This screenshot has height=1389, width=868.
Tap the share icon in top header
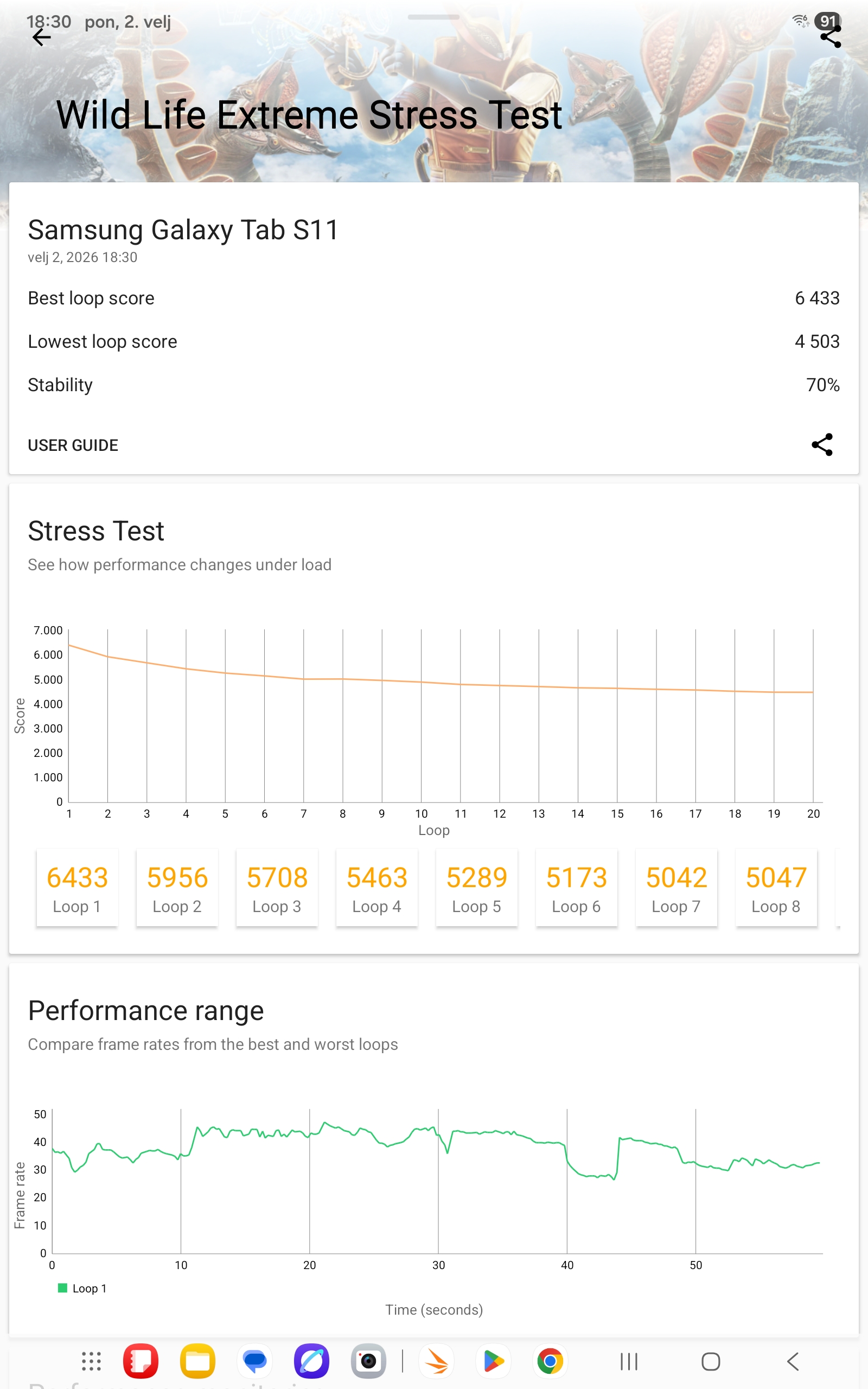pyautogui.click(x=830, y=38)
